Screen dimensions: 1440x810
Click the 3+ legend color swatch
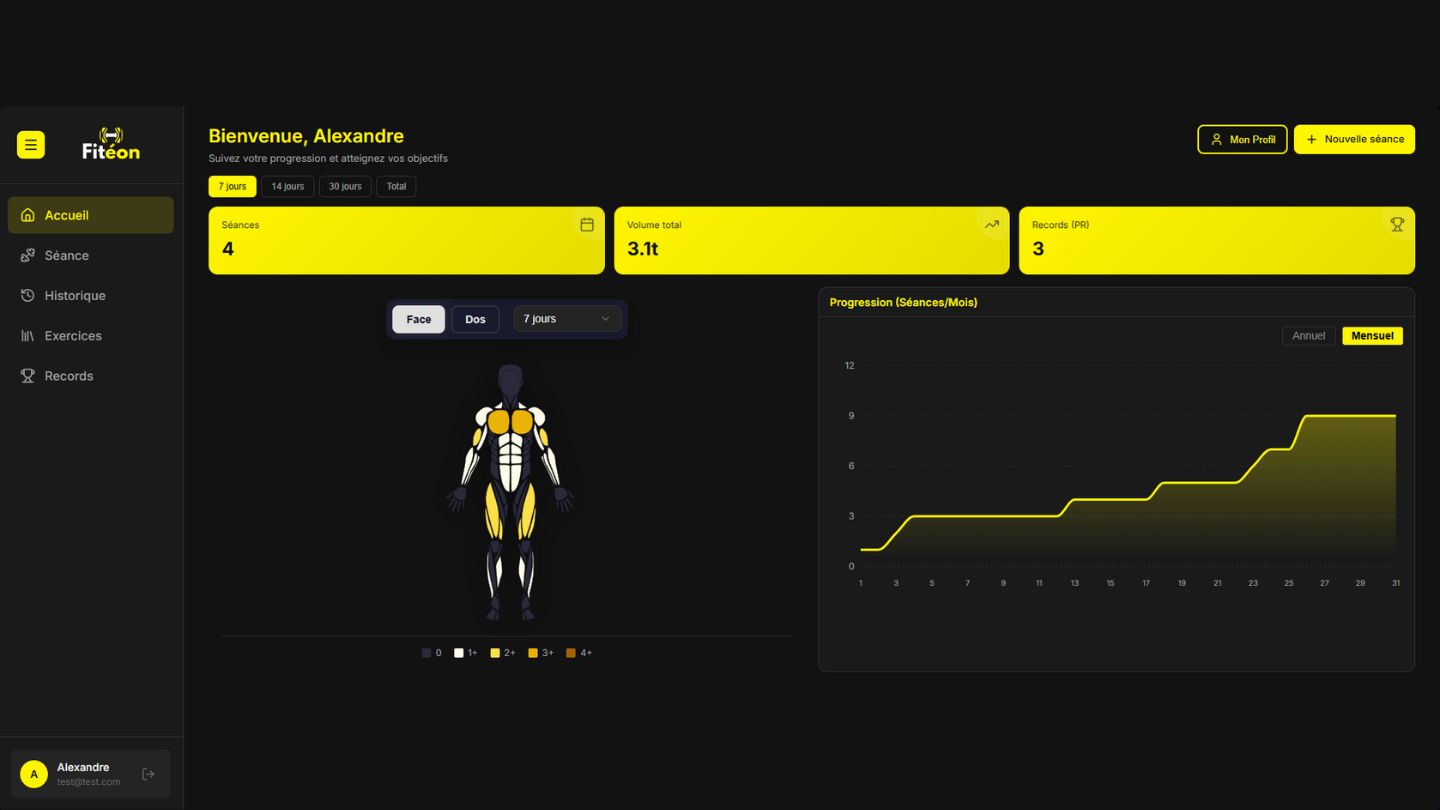[x=533, y=653]
